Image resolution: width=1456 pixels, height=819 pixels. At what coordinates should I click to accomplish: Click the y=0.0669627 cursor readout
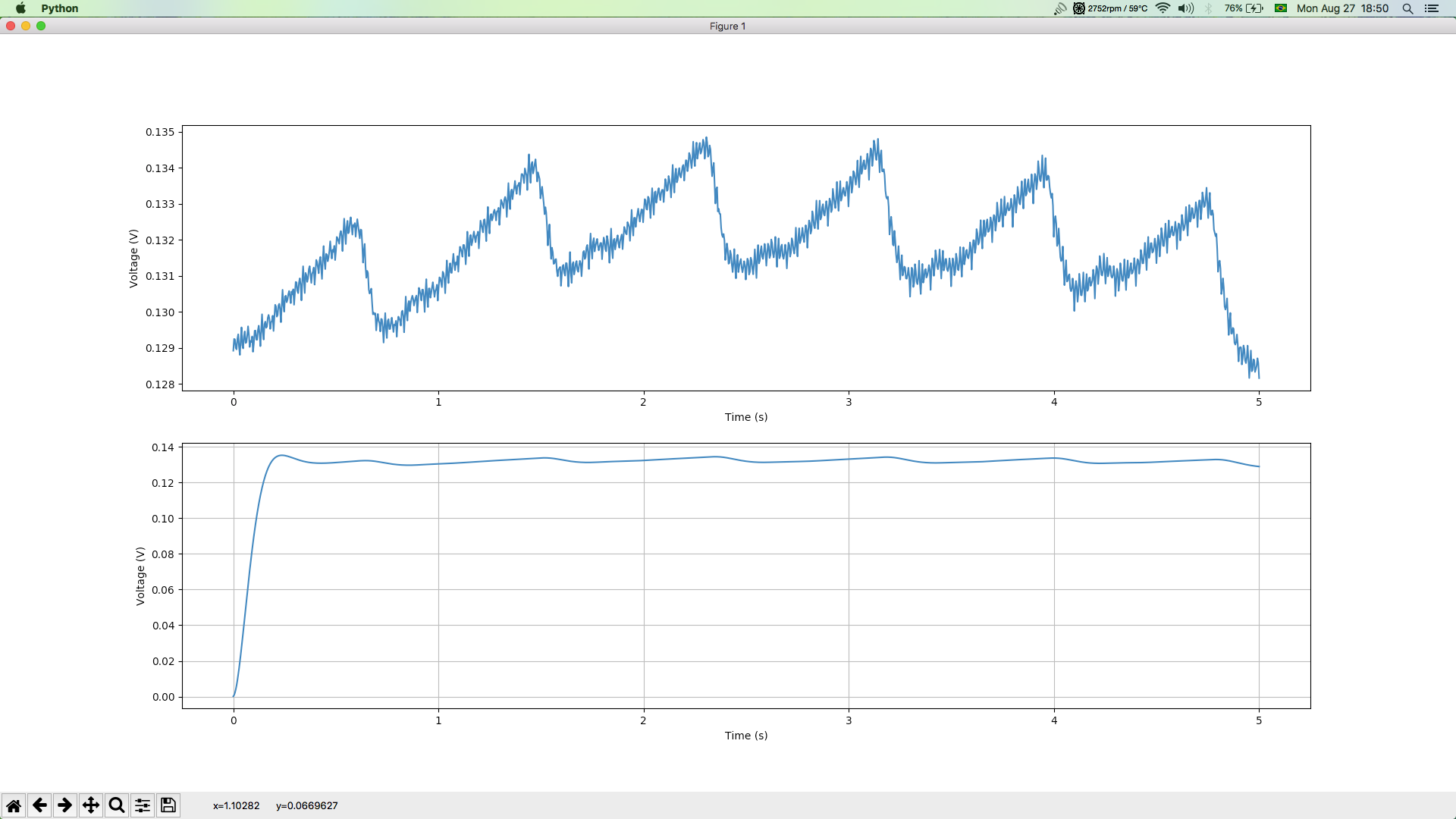pos(307,806)
